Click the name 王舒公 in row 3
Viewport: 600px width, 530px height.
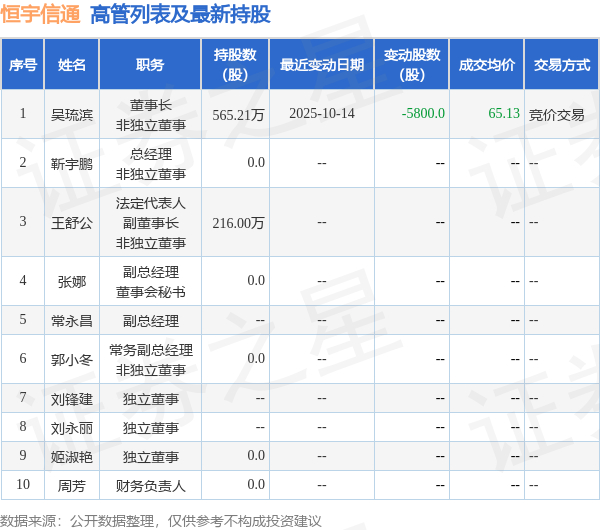[x=72, y=223]
